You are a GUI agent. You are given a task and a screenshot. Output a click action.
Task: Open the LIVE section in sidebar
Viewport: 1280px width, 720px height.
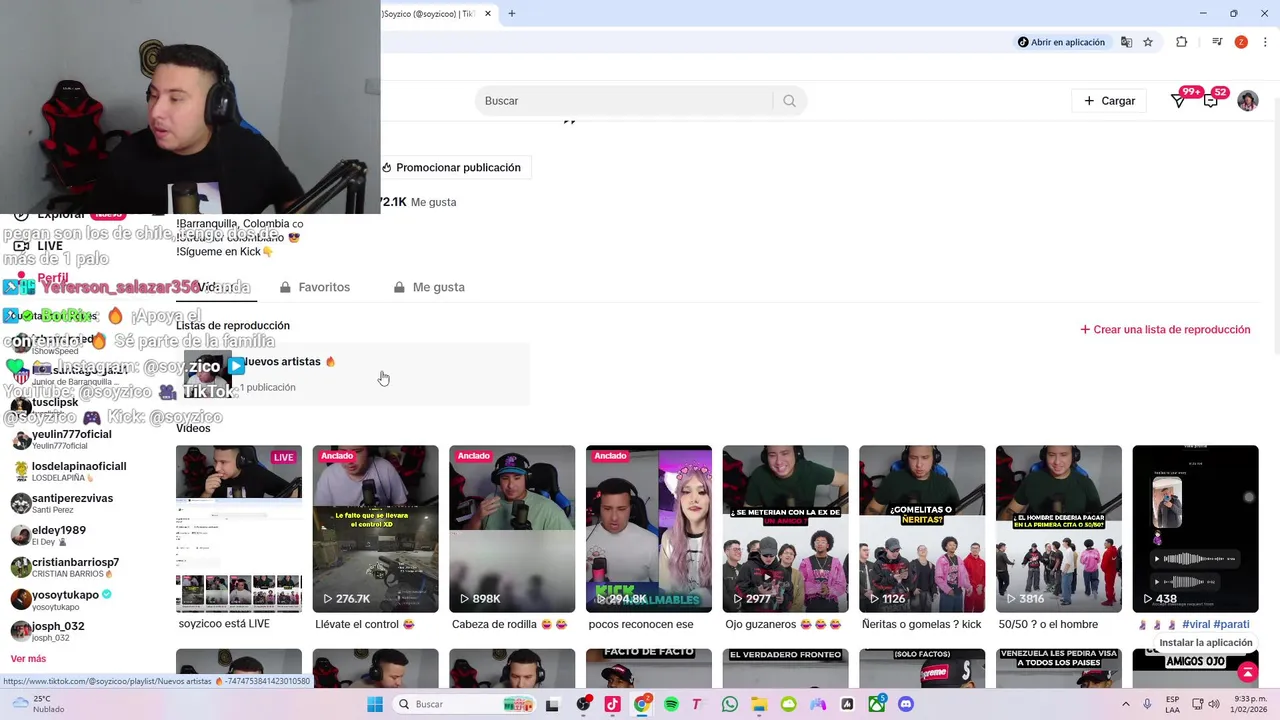coord(38,246)
